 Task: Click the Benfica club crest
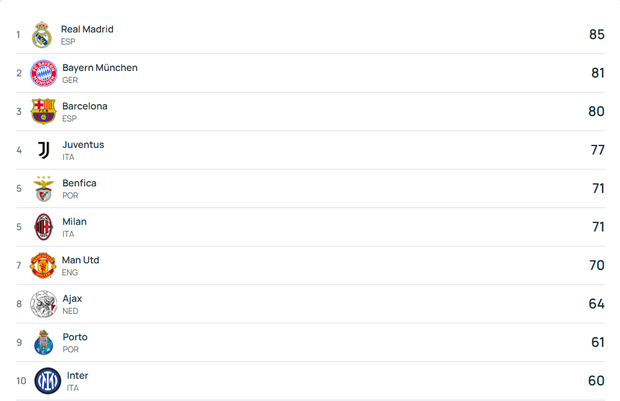point(43,188)
